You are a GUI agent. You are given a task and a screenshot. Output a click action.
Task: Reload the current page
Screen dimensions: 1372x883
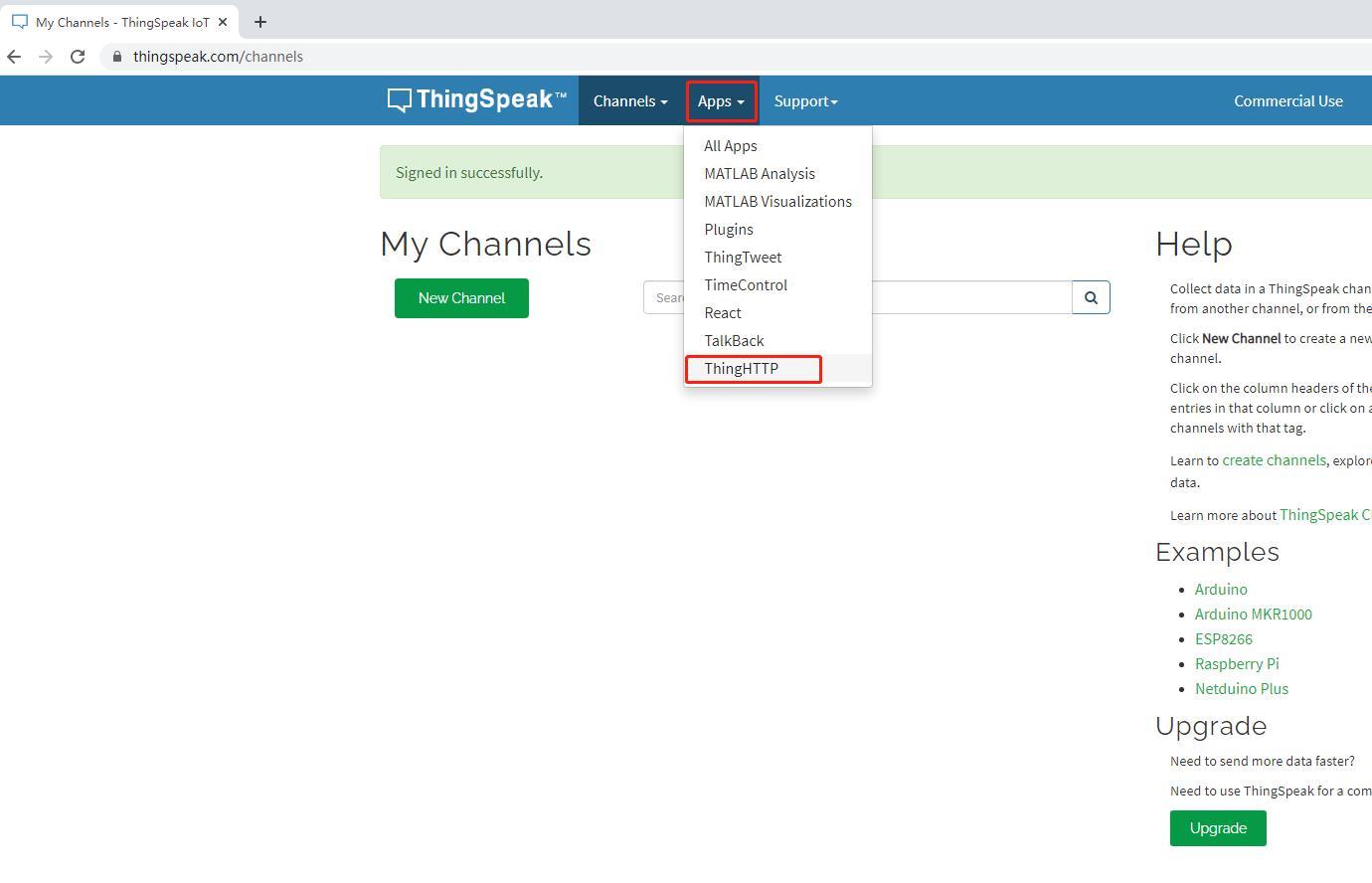[x=78, y=57]
